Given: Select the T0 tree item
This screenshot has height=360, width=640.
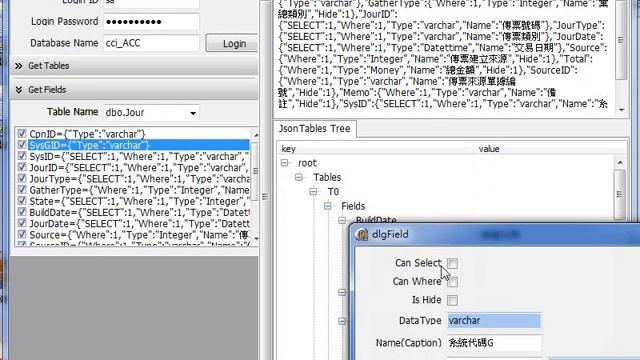Looking at the screenshot, I should (333, 192).
